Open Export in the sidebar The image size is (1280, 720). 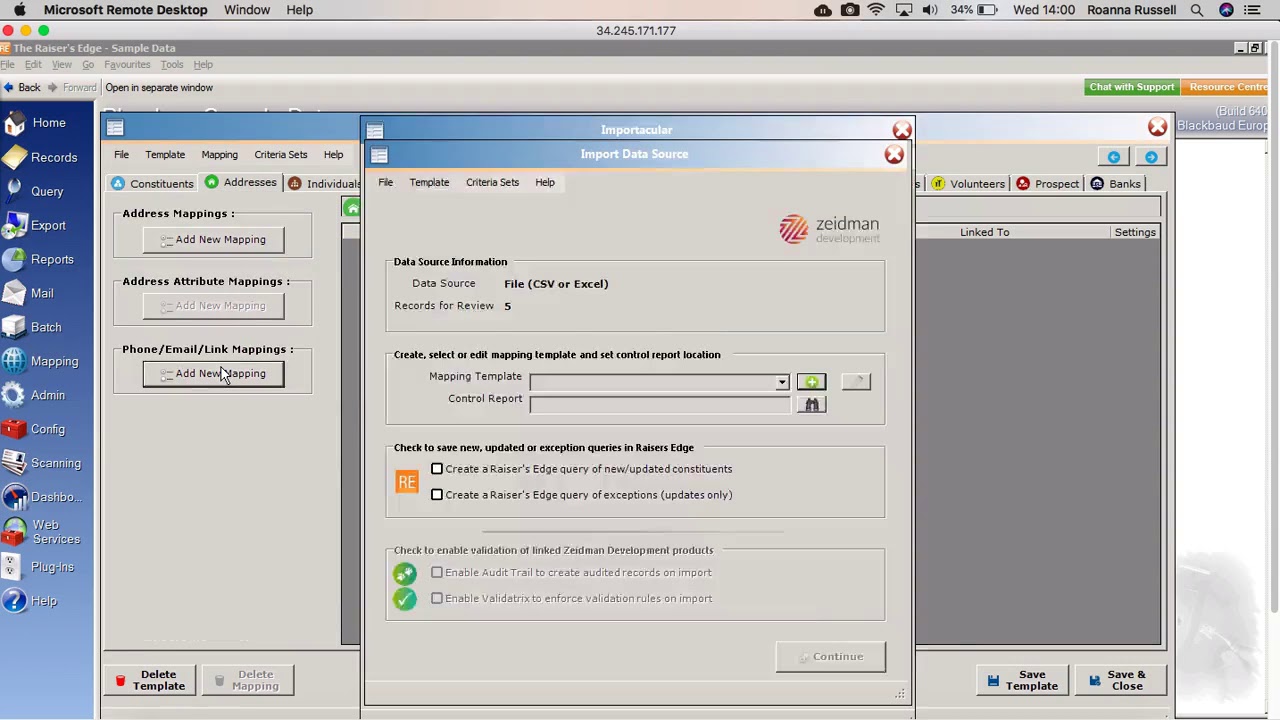point(35,225)
